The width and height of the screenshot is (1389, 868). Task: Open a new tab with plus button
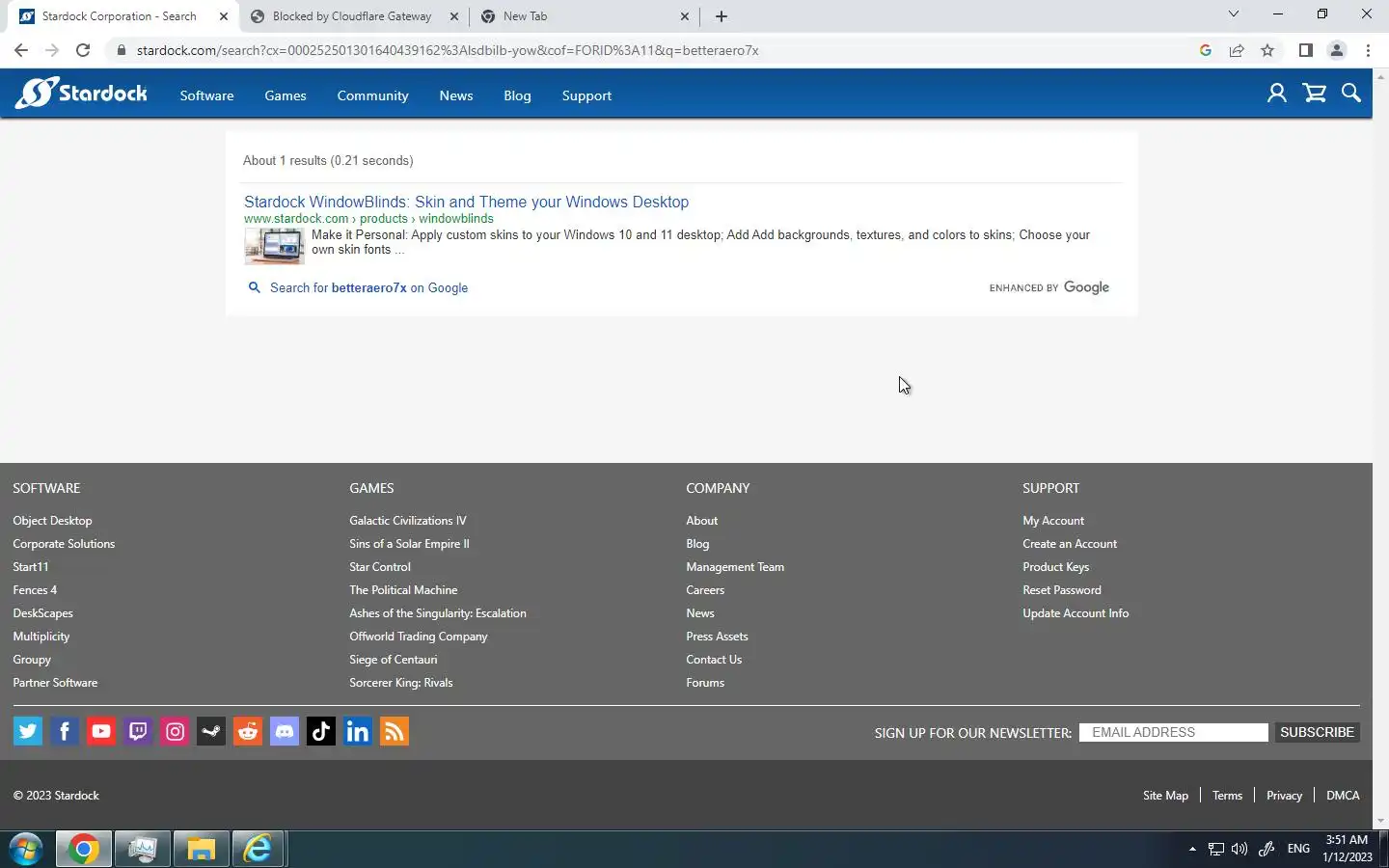point(722,16)
